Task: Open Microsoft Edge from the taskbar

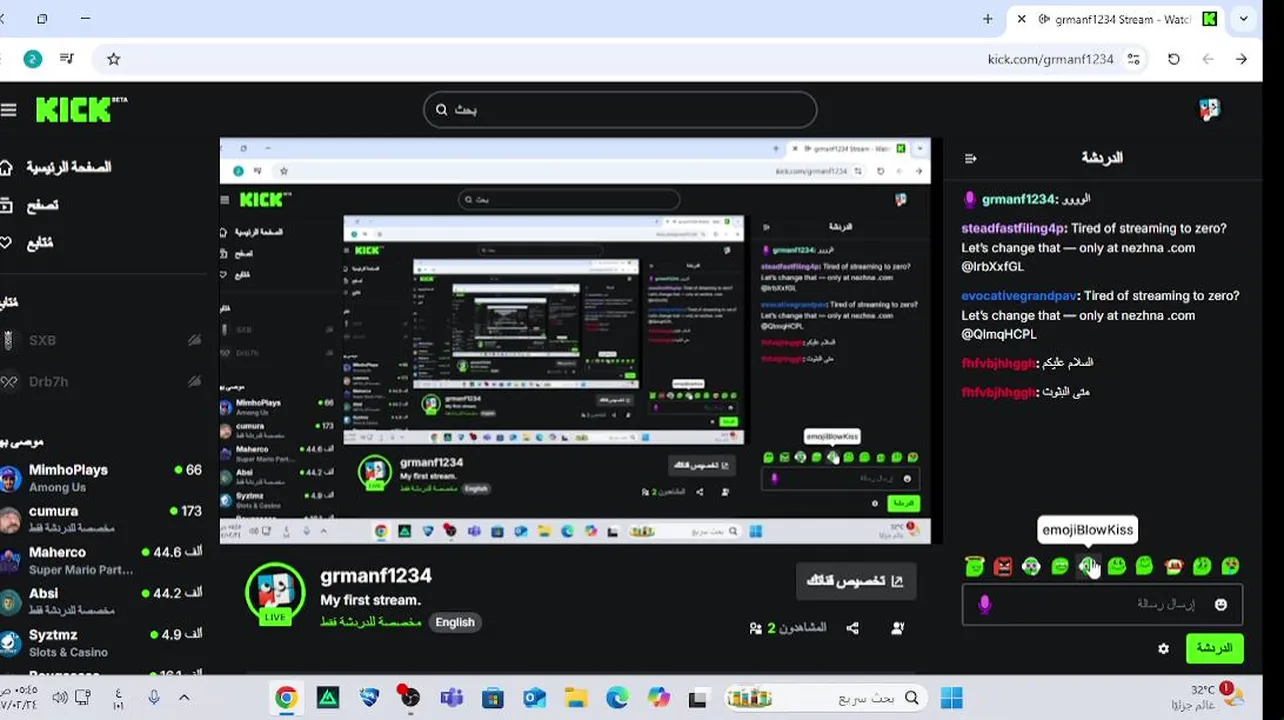Action: 616,698
